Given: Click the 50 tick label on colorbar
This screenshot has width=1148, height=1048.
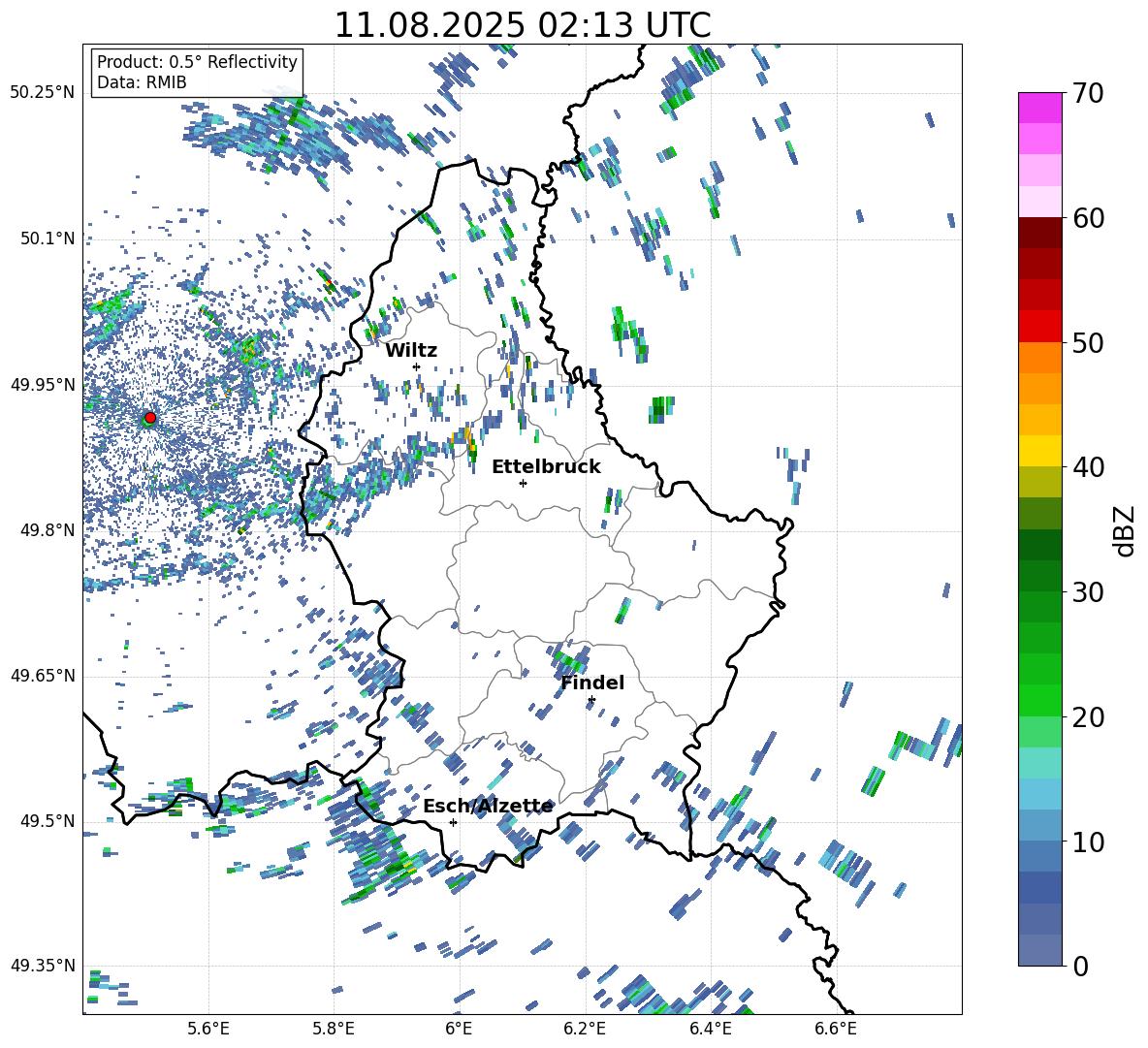Looking at the screenshot, I should tap(1087, 343).
